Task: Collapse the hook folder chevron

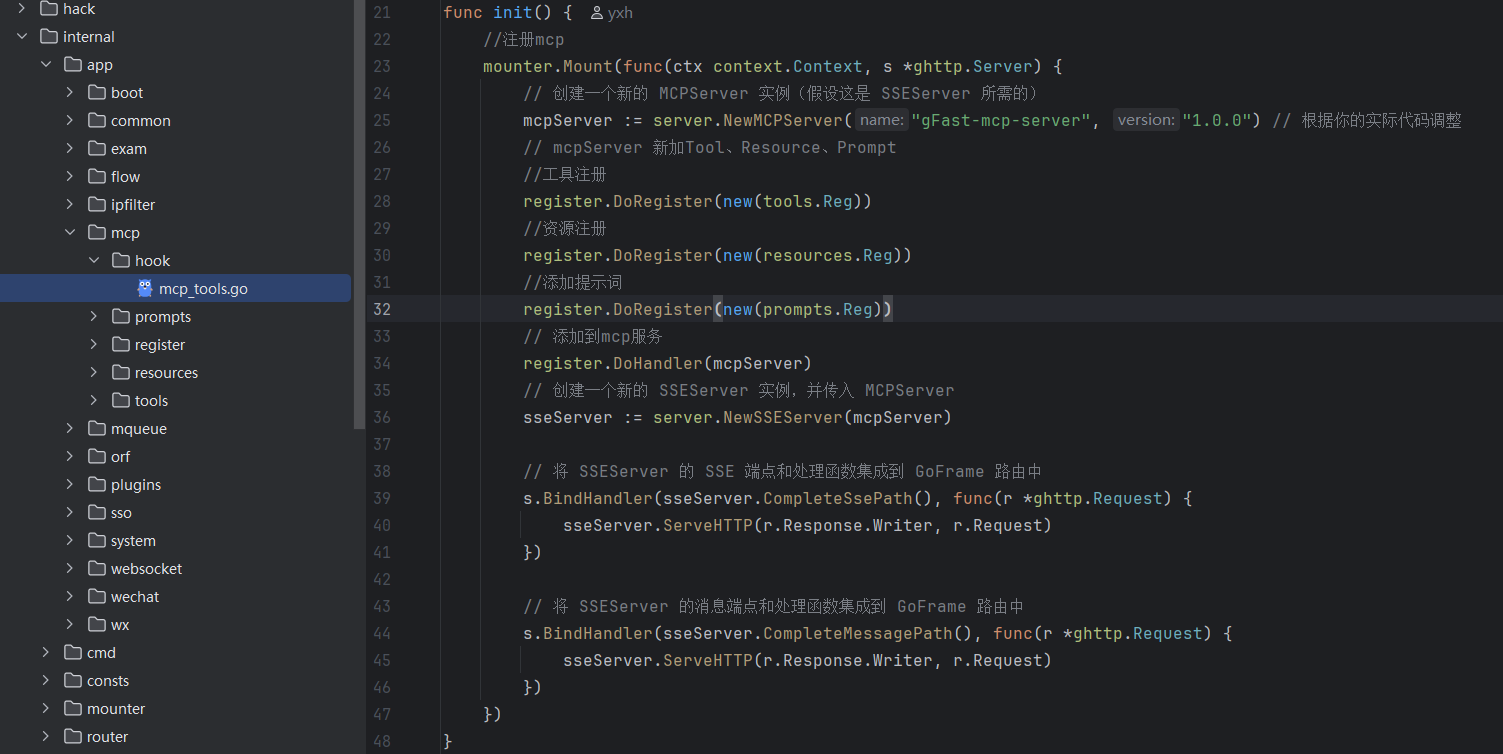Action: click(x=94, y=261)
